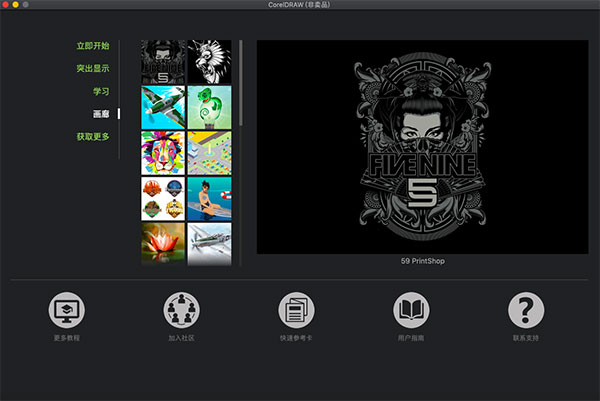Click the 59 PrintShop caption

tap(422, 261)
